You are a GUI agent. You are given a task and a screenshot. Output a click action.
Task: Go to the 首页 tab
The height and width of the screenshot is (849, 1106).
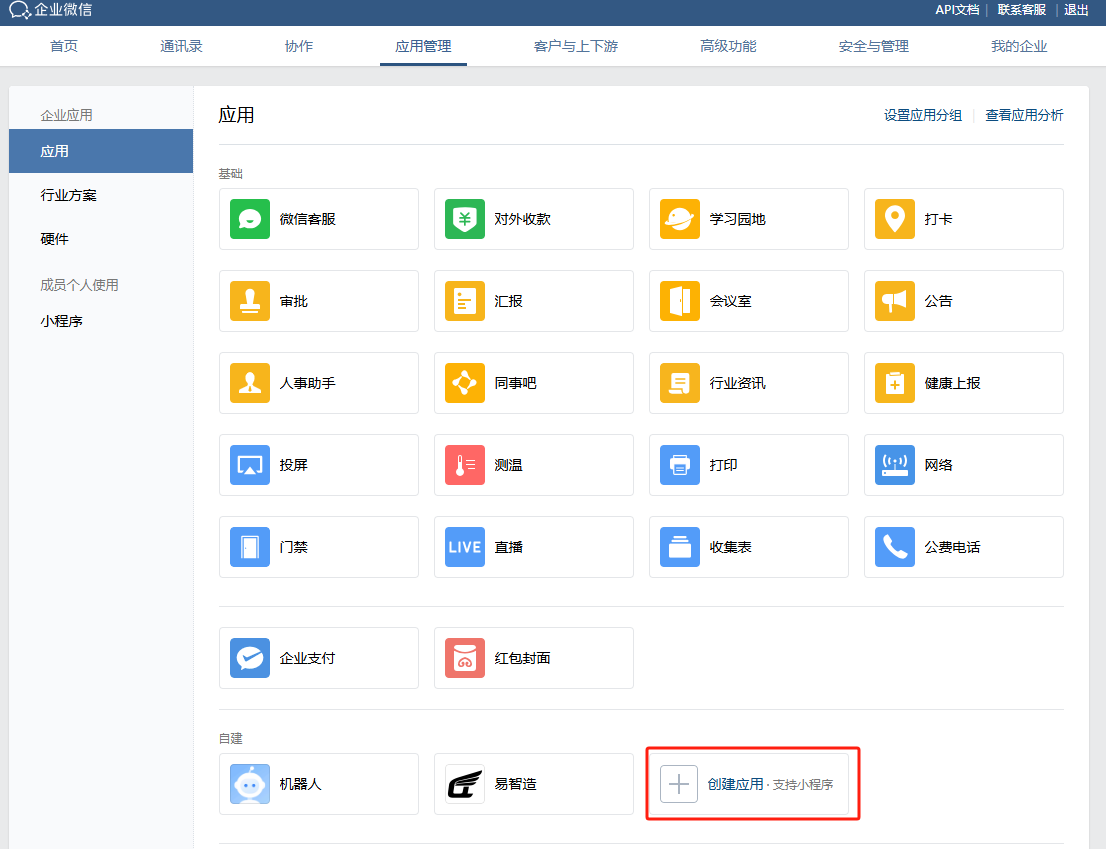tap(64, 47)
